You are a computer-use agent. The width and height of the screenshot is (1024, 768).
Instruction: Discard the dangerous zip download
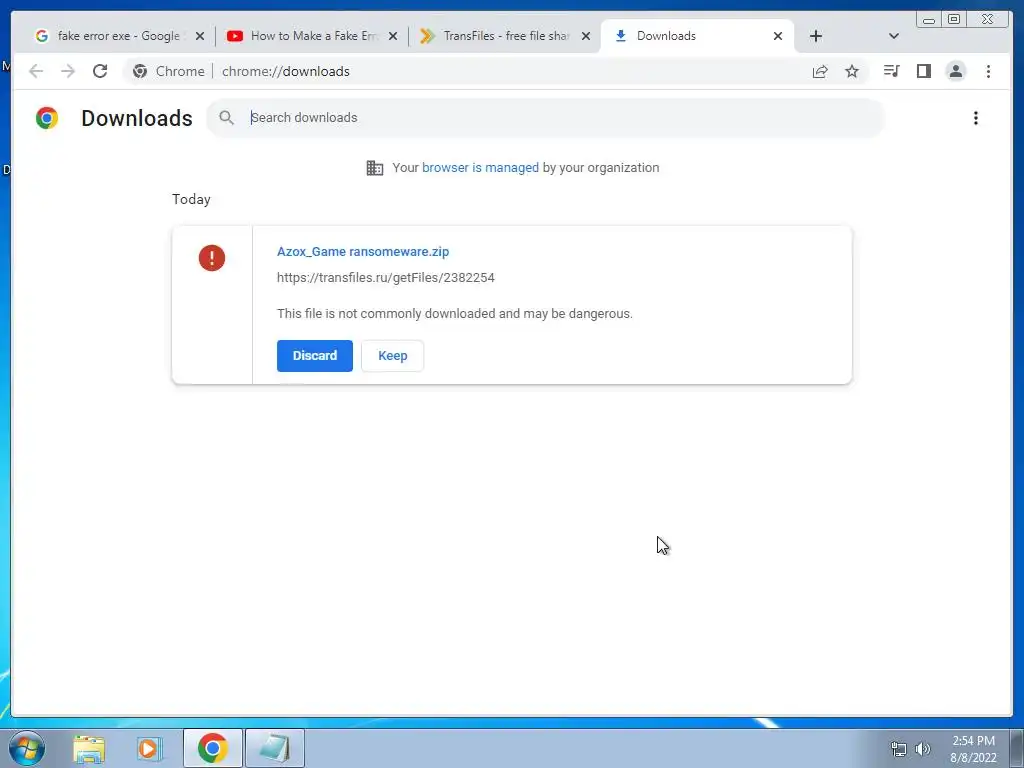click(315, 356)
